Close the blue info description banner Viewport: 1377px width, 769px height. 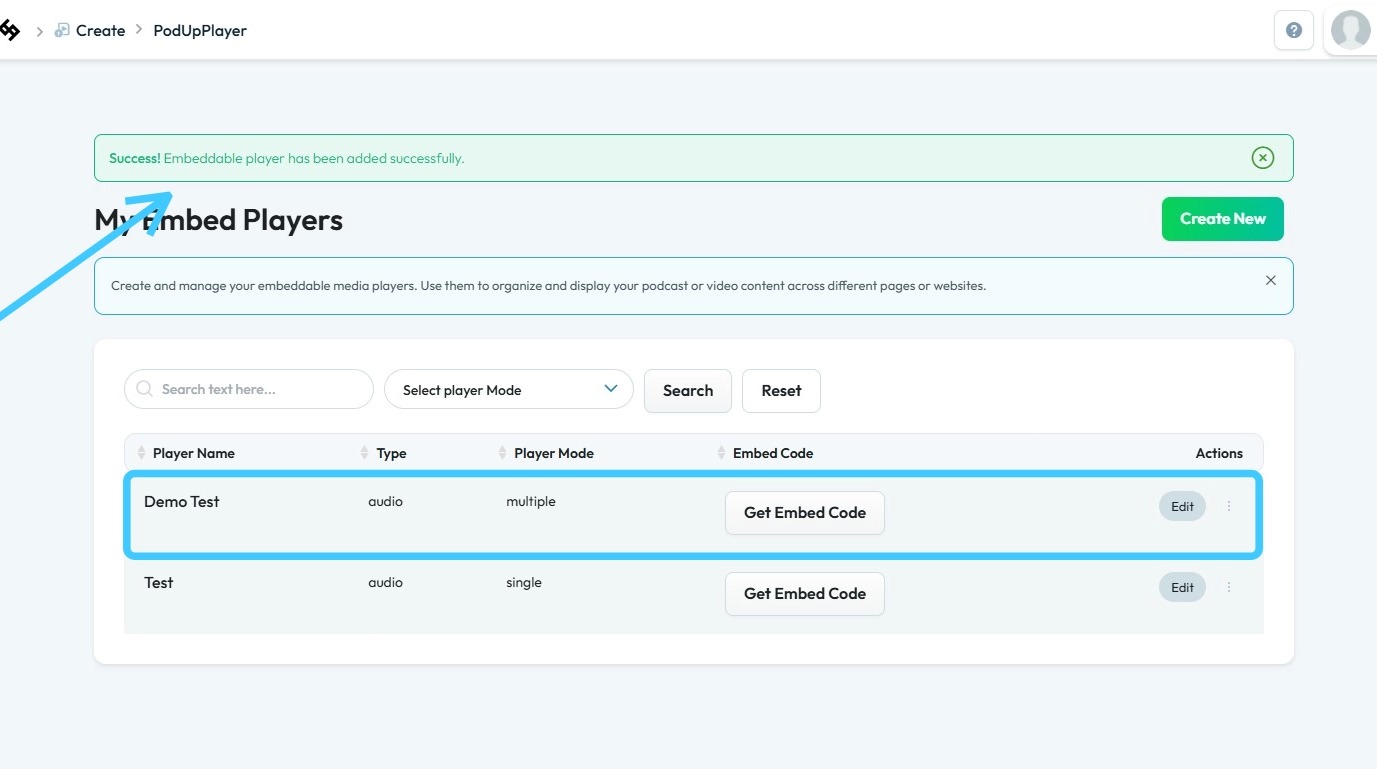[x=1270, y=281]
